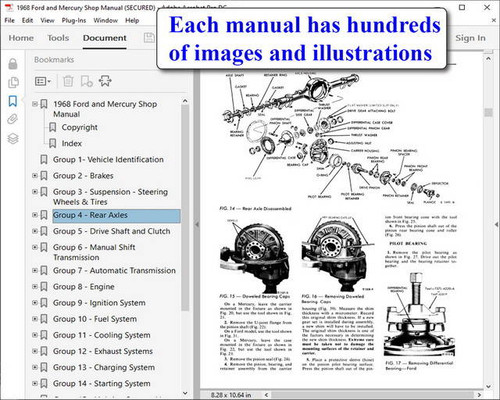
Task: Click the save file toolbar icon
Action: click(x=149, y=38)
